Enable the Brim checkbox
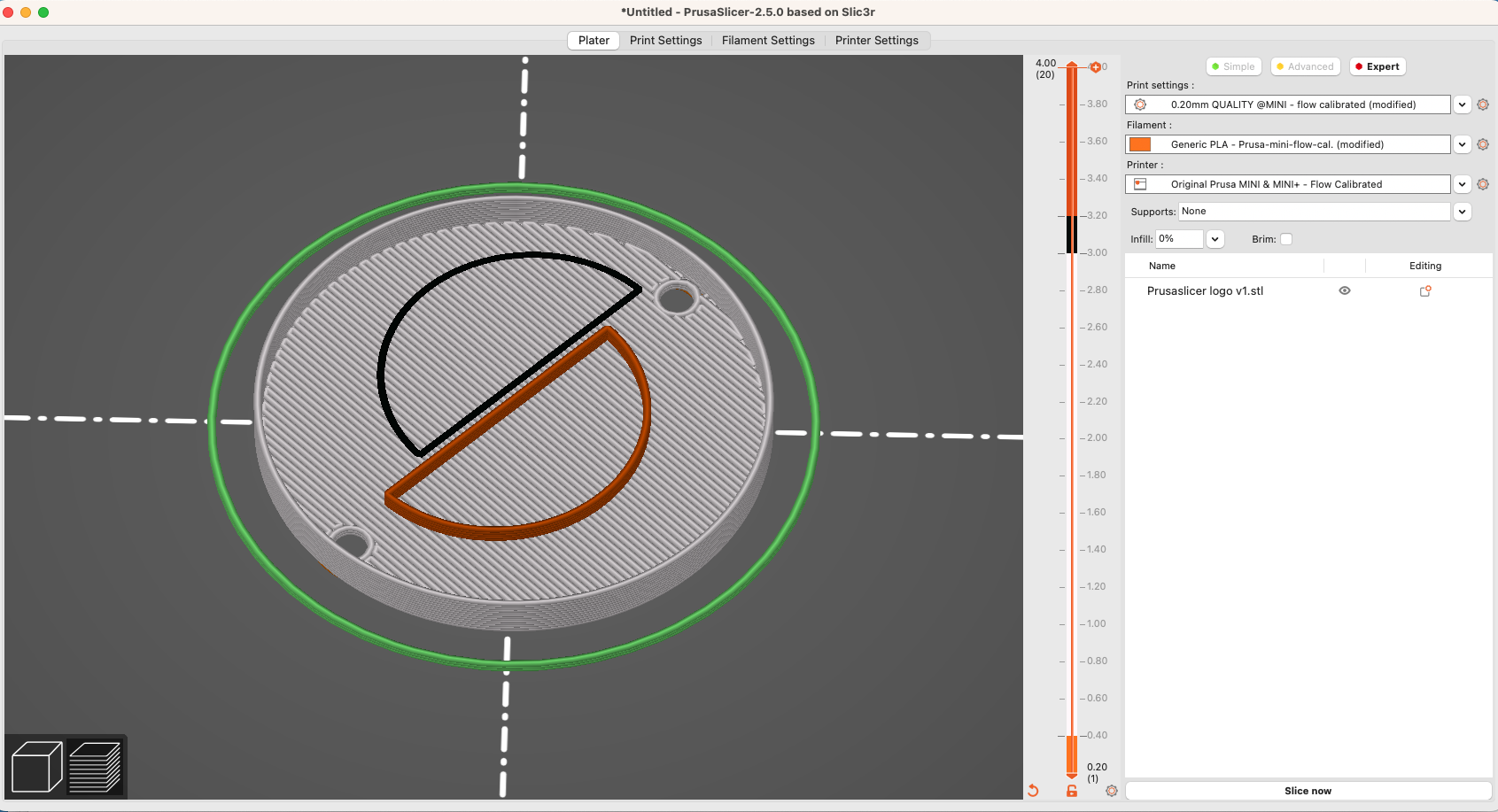This screenshot has height=812, width=1498. click(1286, 239)
